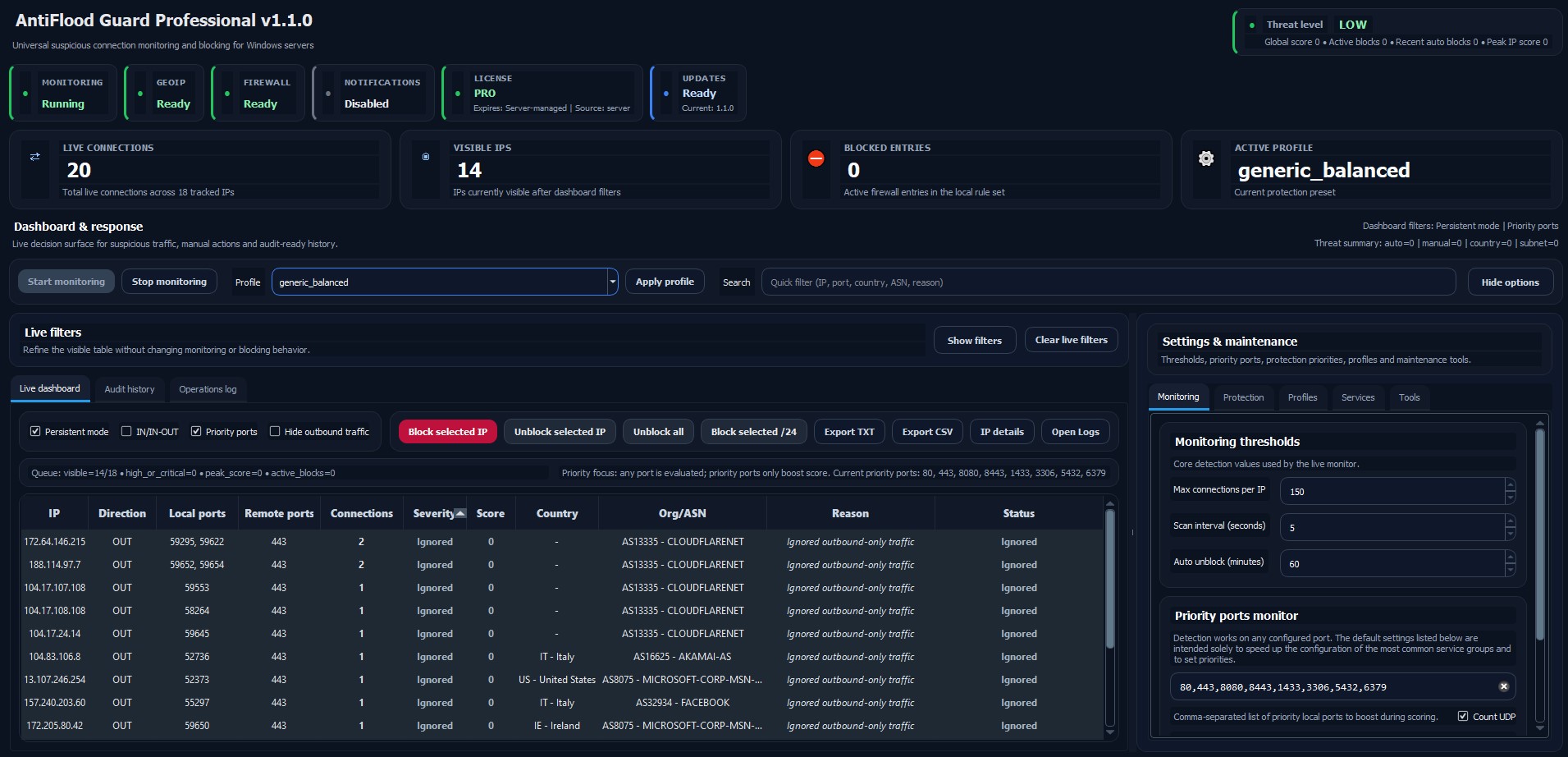This screenshot has width=1568, height=757.
Task: Click the settings panel vertical scrollbar
Action: click(x=1539, y=534)
